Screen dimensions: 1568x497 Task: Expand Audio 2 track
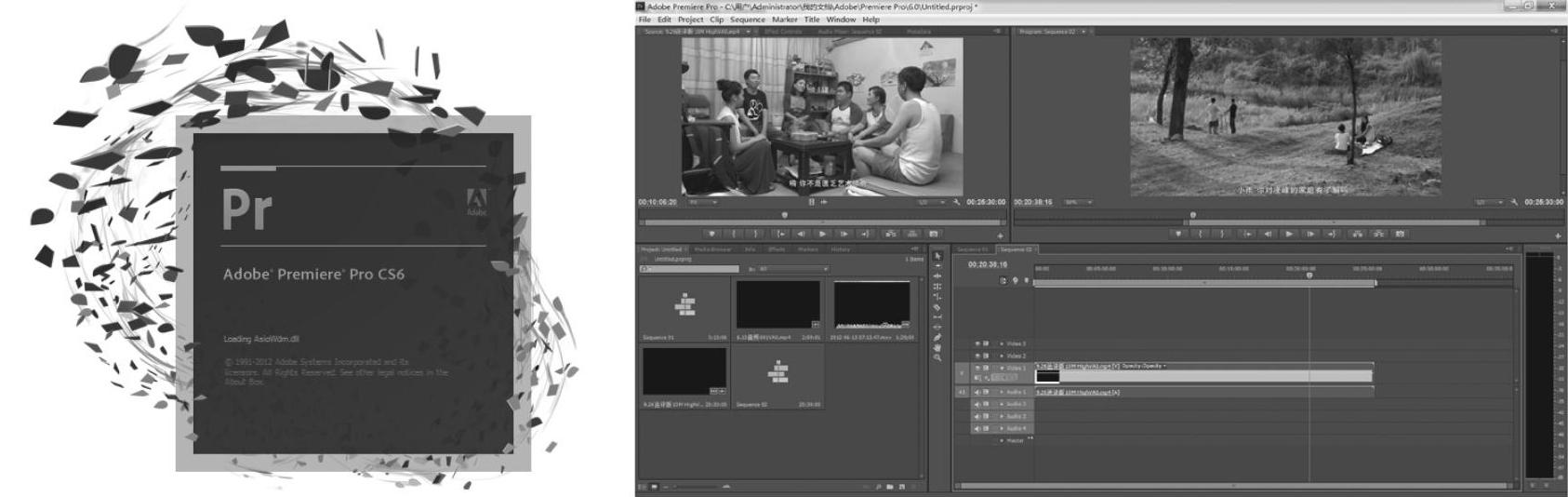pos(1002,404)
